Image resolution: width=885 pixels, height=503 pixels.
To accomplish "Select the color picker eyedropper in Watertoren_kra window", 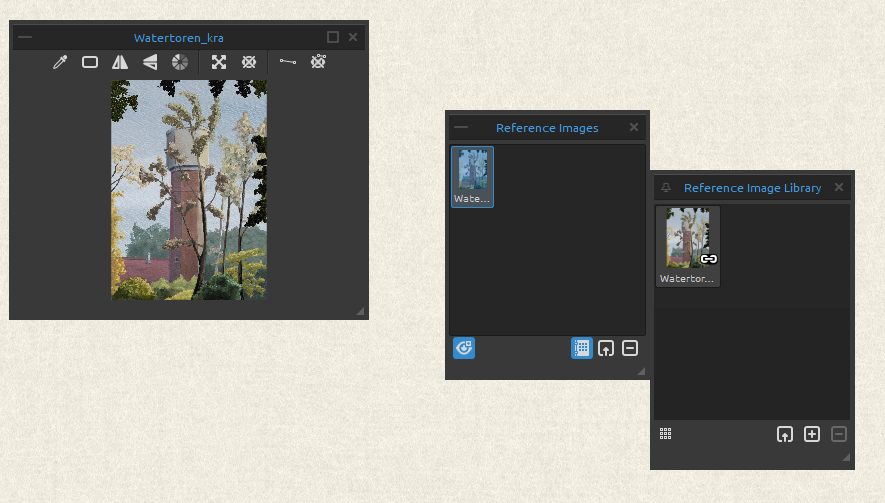I will point(60,62).
